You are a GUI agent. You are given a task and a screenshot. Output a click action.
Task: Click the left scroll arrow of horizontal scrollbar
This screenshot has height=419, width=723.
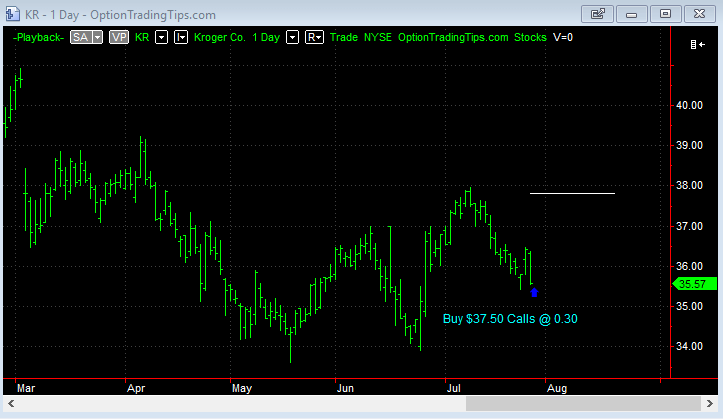tap(11, 404)
